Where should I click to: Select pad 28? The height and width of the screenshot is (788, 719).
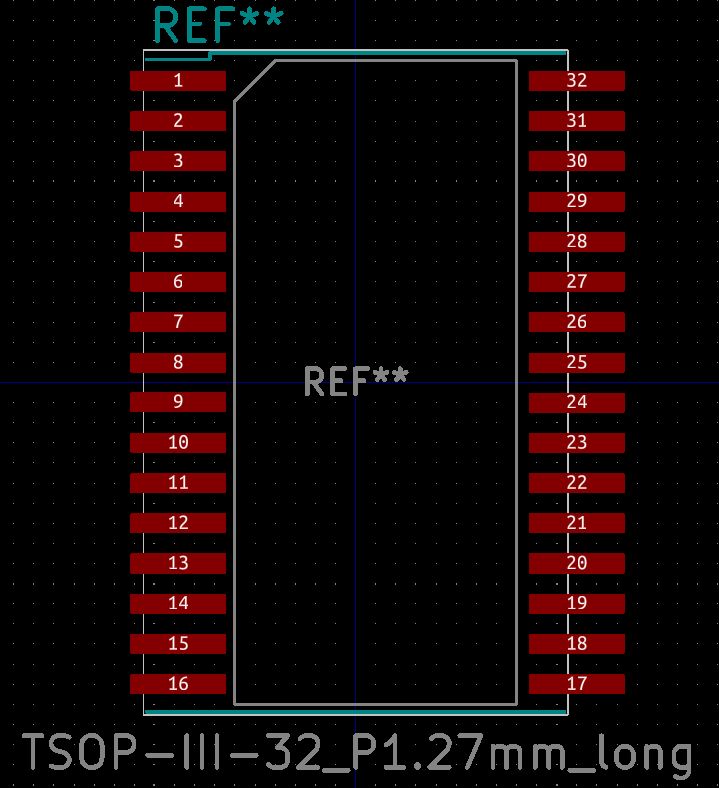pyautogui.click(x=577, y=241)
